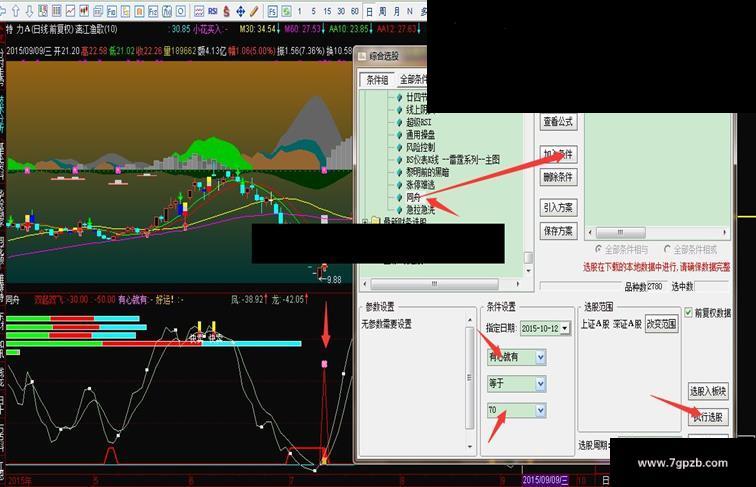
Task: Switch chart to daily 日 period
Action: tap(369, 11)
